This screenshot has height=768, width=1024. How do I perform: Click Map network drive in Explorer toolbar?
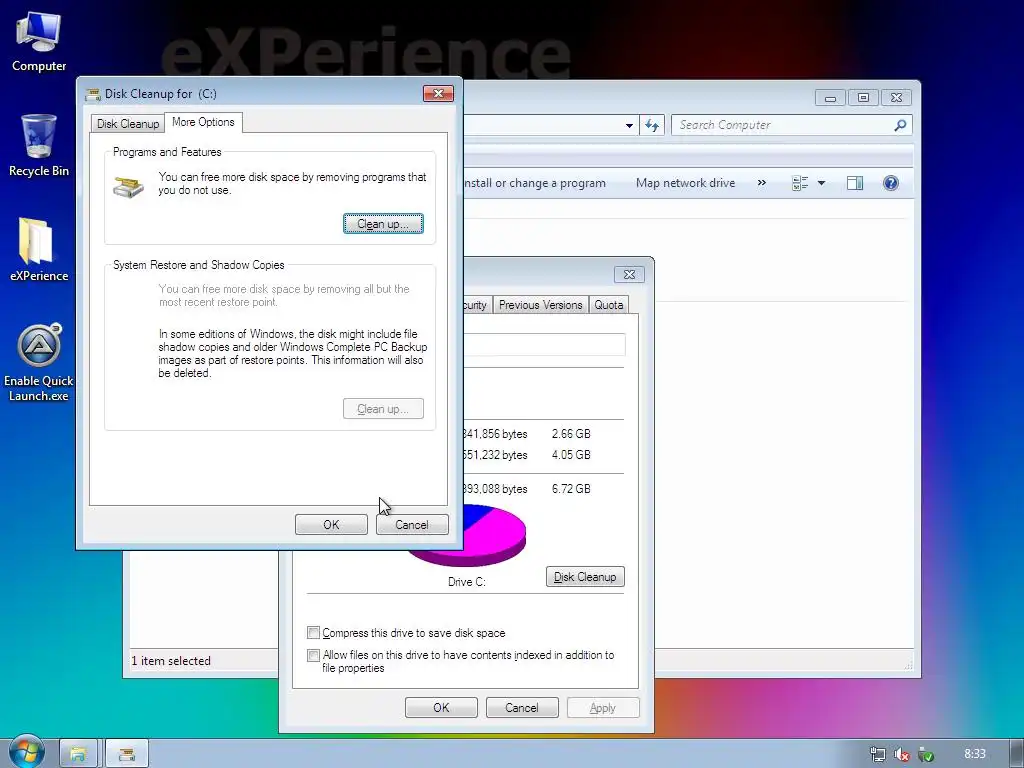pyautogui.click(x=685, y=183)
